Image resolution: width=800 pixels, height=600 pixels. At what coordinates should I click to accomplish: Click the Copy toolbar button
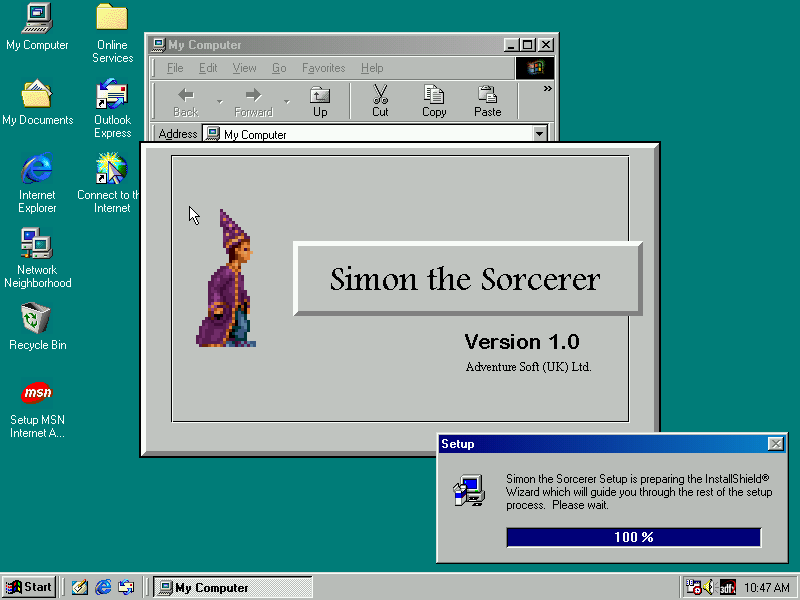434,101
